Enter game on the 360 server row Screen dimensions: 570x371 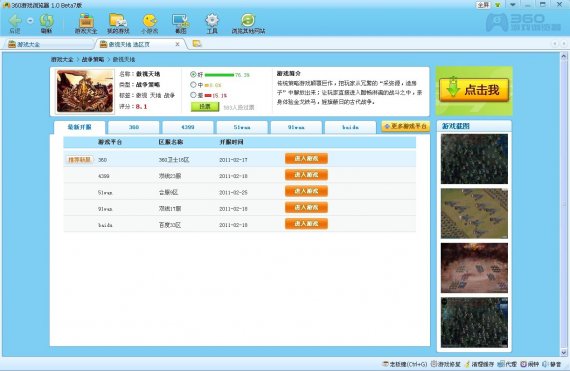306,158
